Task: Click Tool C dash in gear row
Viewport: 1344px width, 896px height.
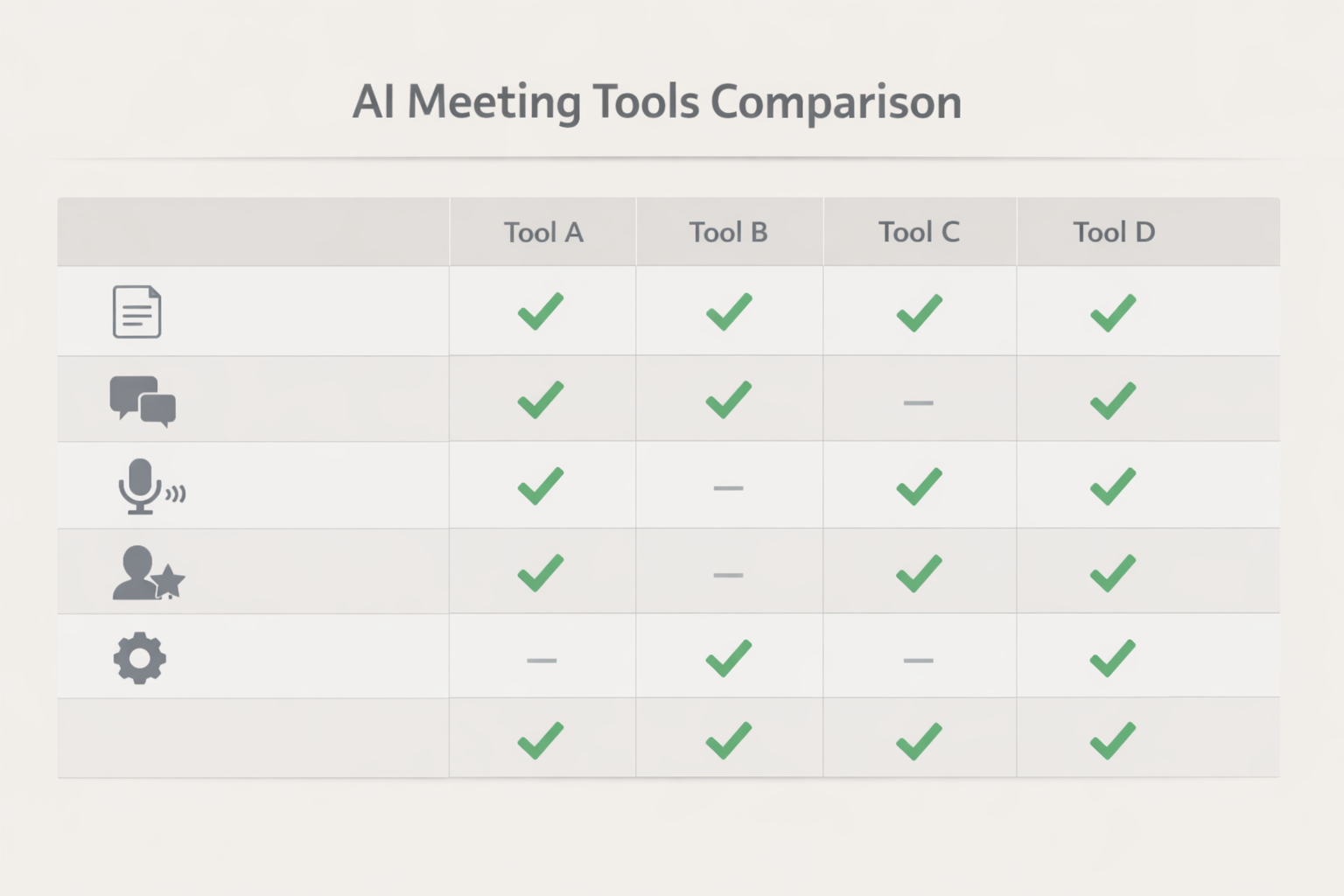Action: point(918,661)
